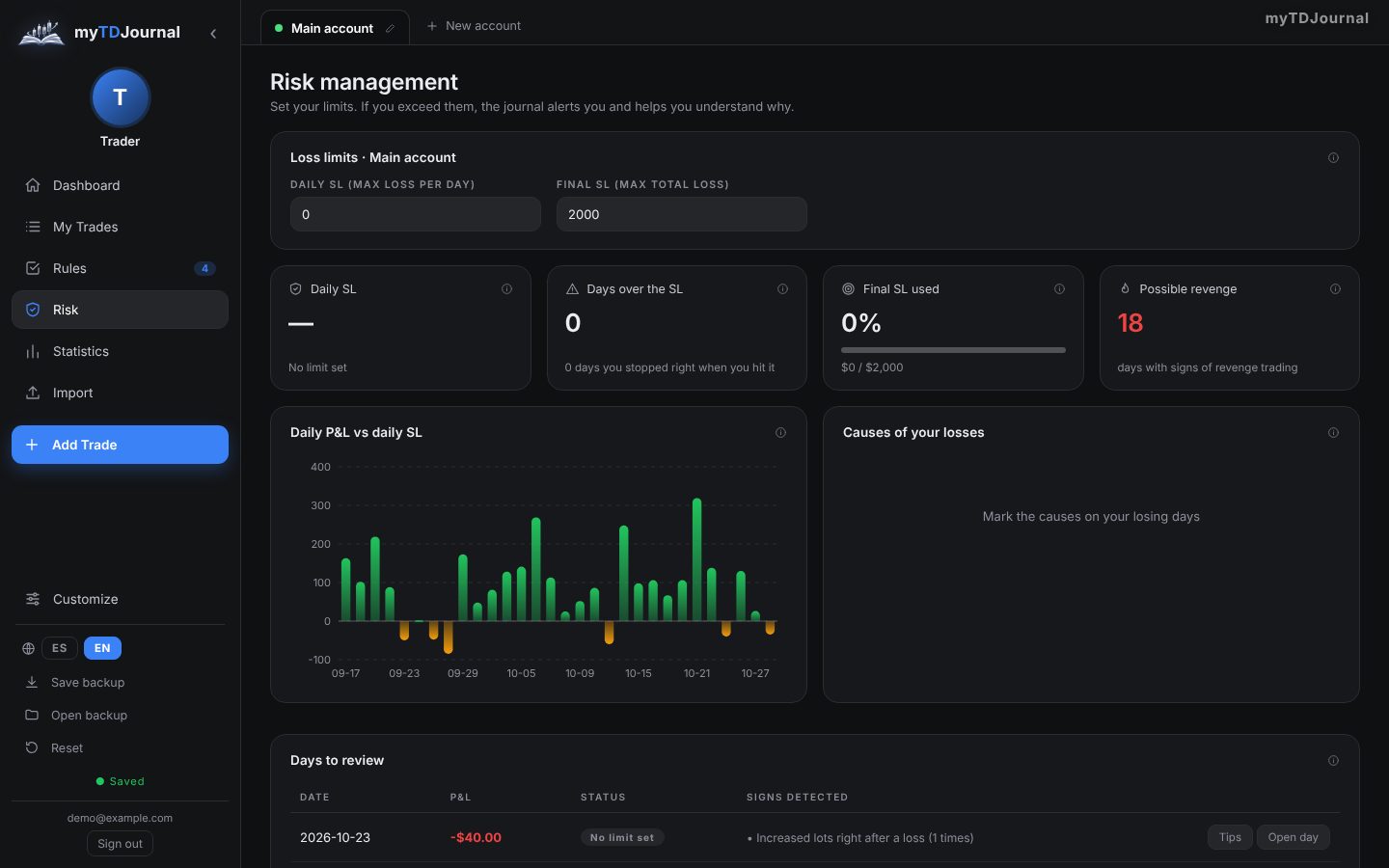Viewport: 1389px width, 868px height.
Task: Click the Final SL used progress bar
Action: pos(953,350)
